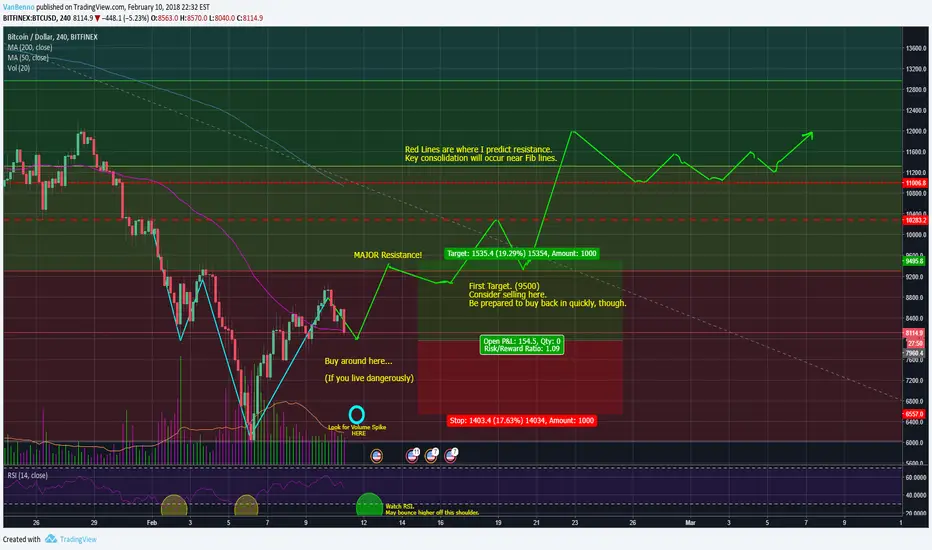Click 'First Target. (9500)' annotation text

503,286
